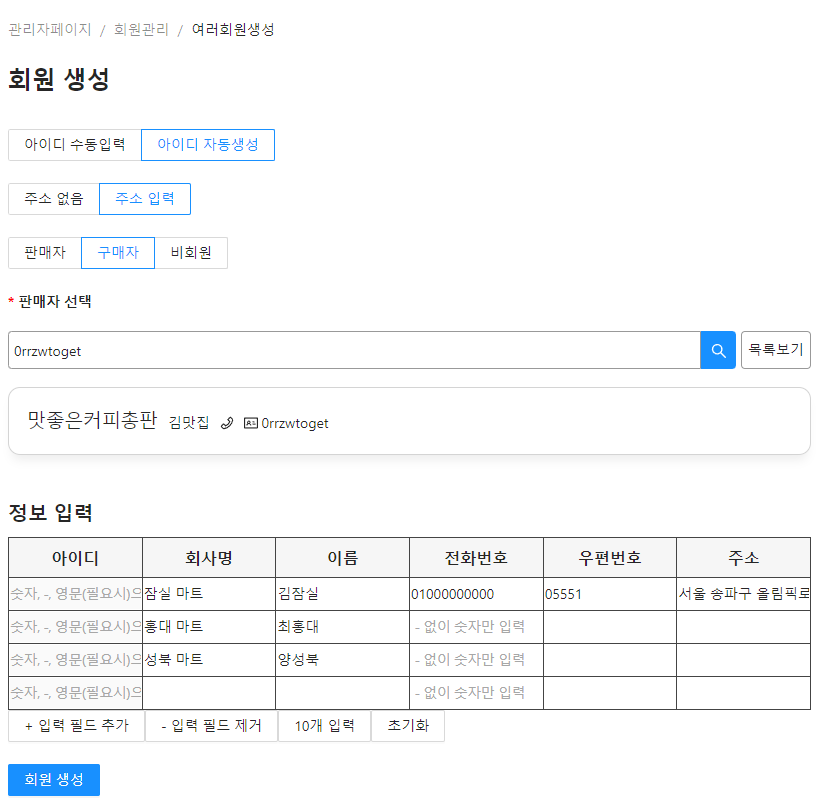Screen dimensions: 819x808
Task: Click the postal code field showing 05551
Action: coord(609,592)
